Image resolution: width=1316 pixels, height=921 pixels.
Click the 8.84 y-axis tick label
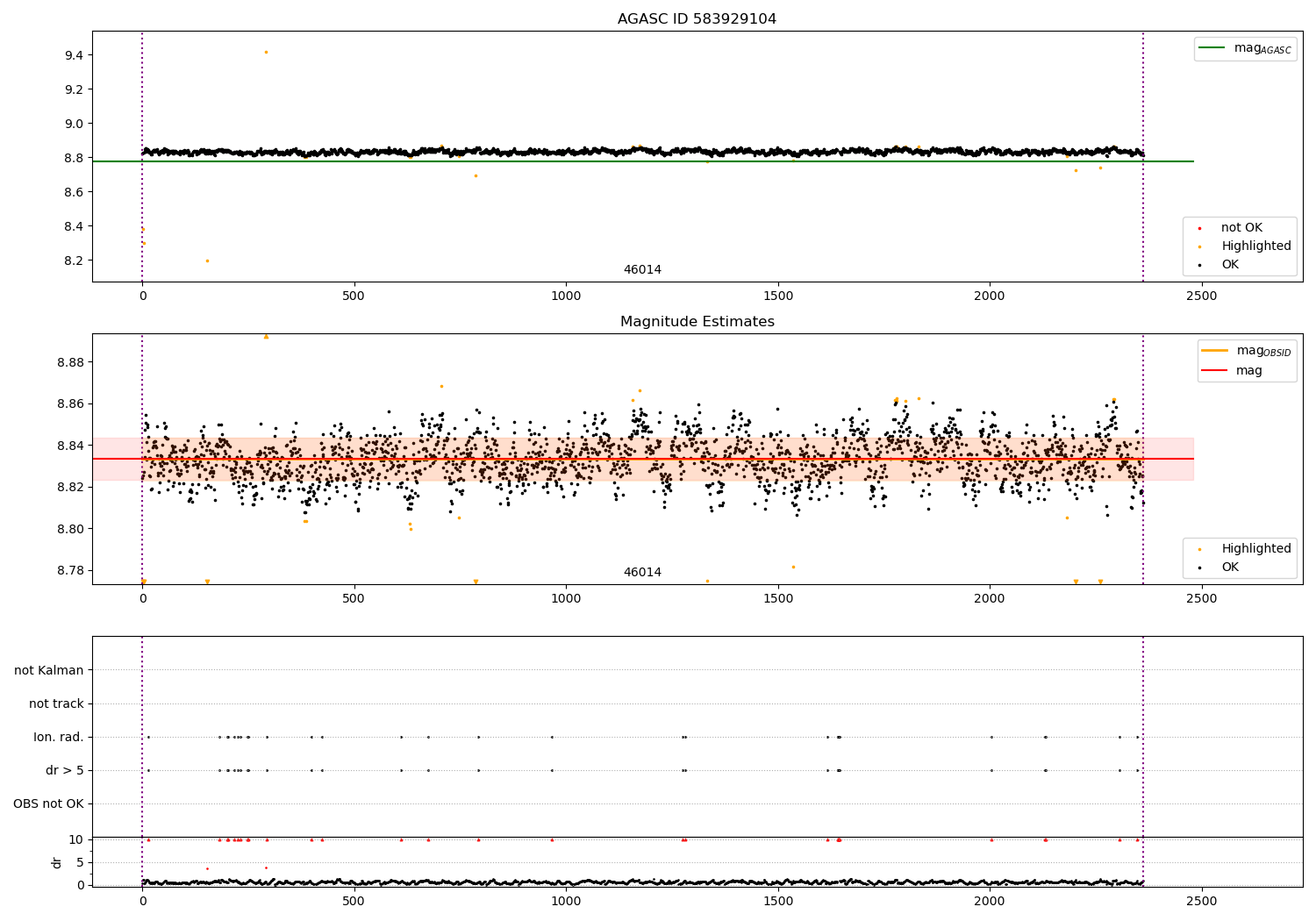pos(70,446)
